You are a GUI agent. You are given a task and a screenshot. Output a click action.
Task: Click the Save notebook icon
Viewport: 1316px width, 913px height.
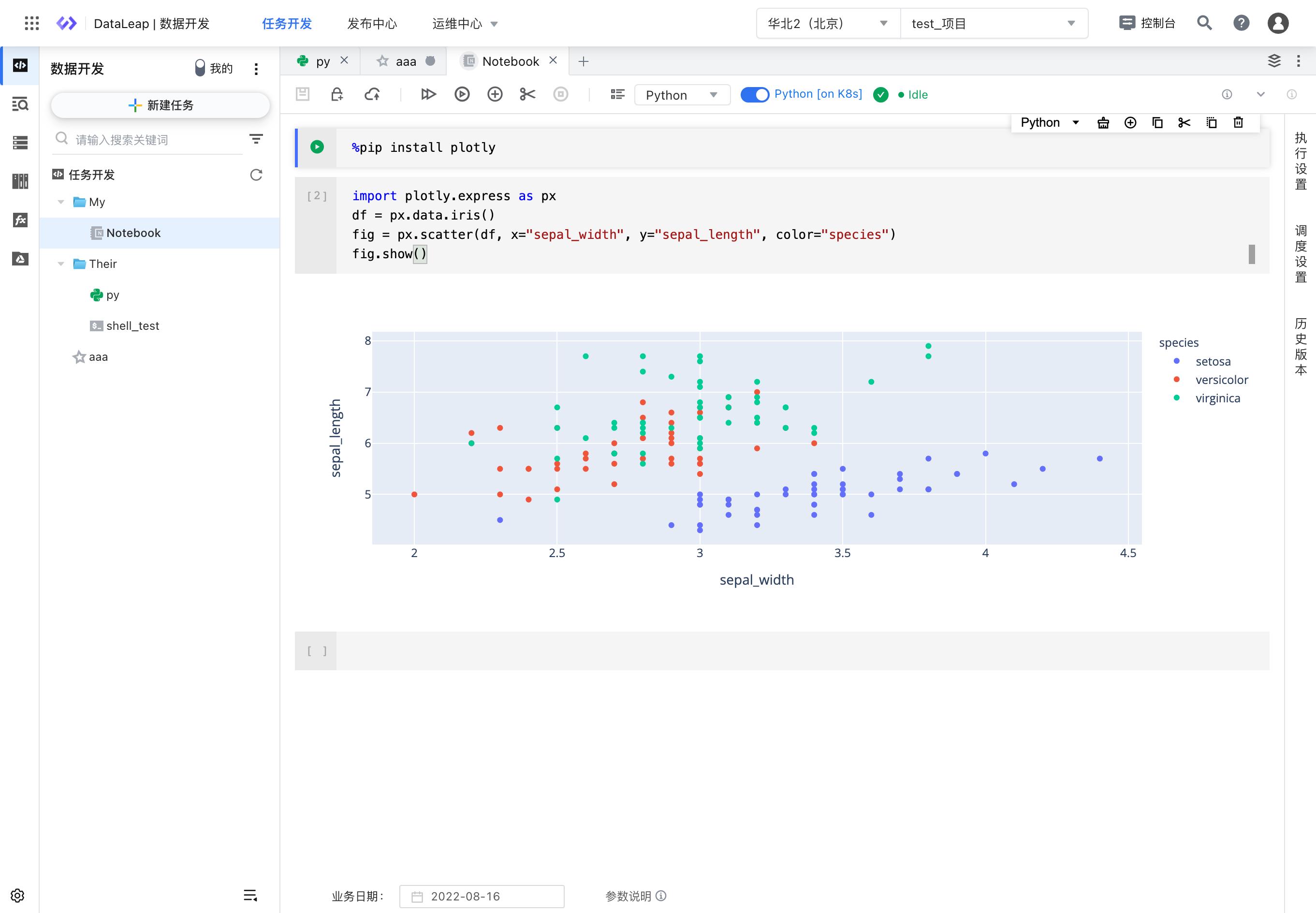[x=304, y=94]
